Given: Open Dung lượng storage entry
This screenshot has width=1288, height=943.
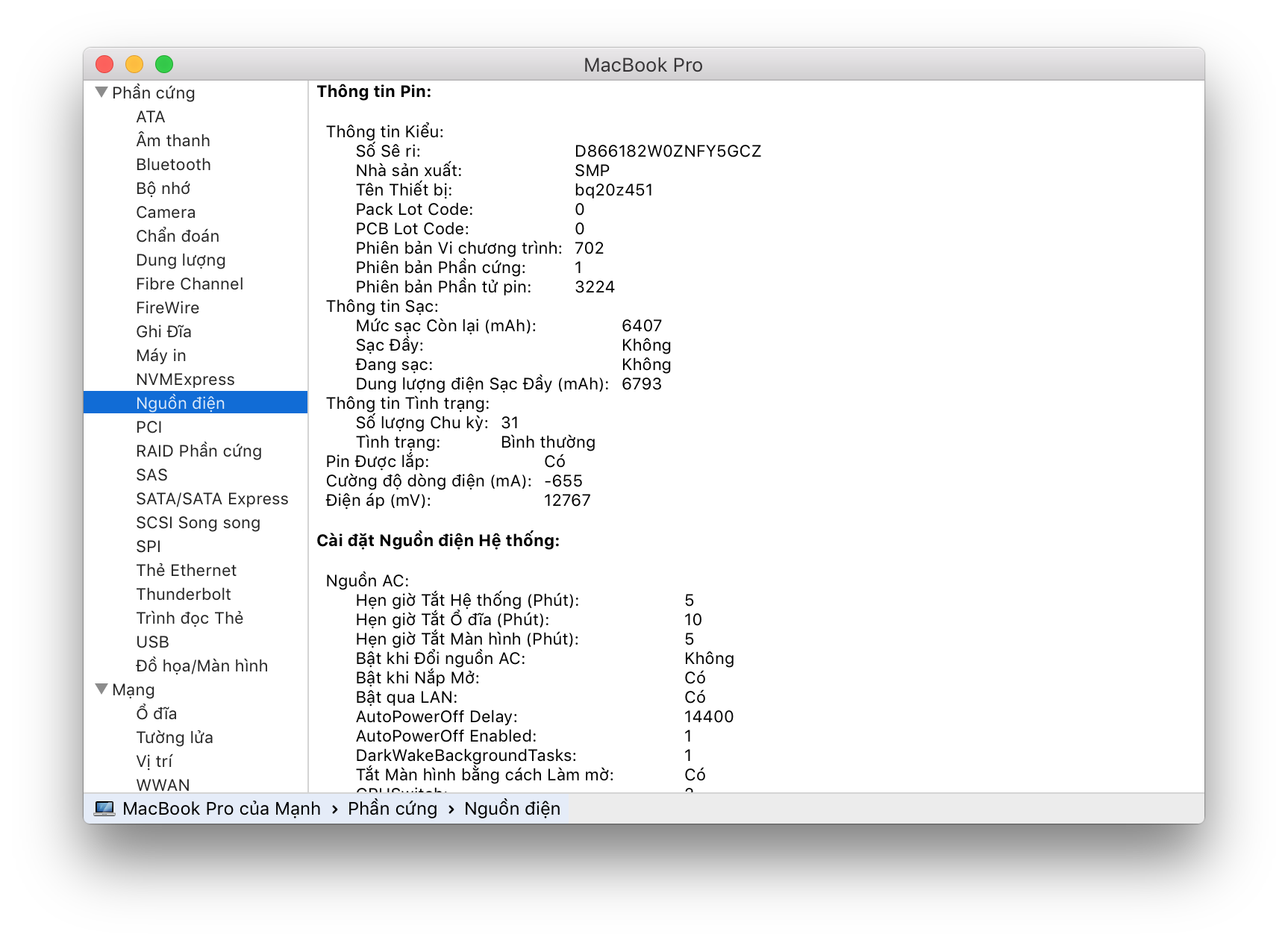Looking at the screenshot, I should (181, 260).
